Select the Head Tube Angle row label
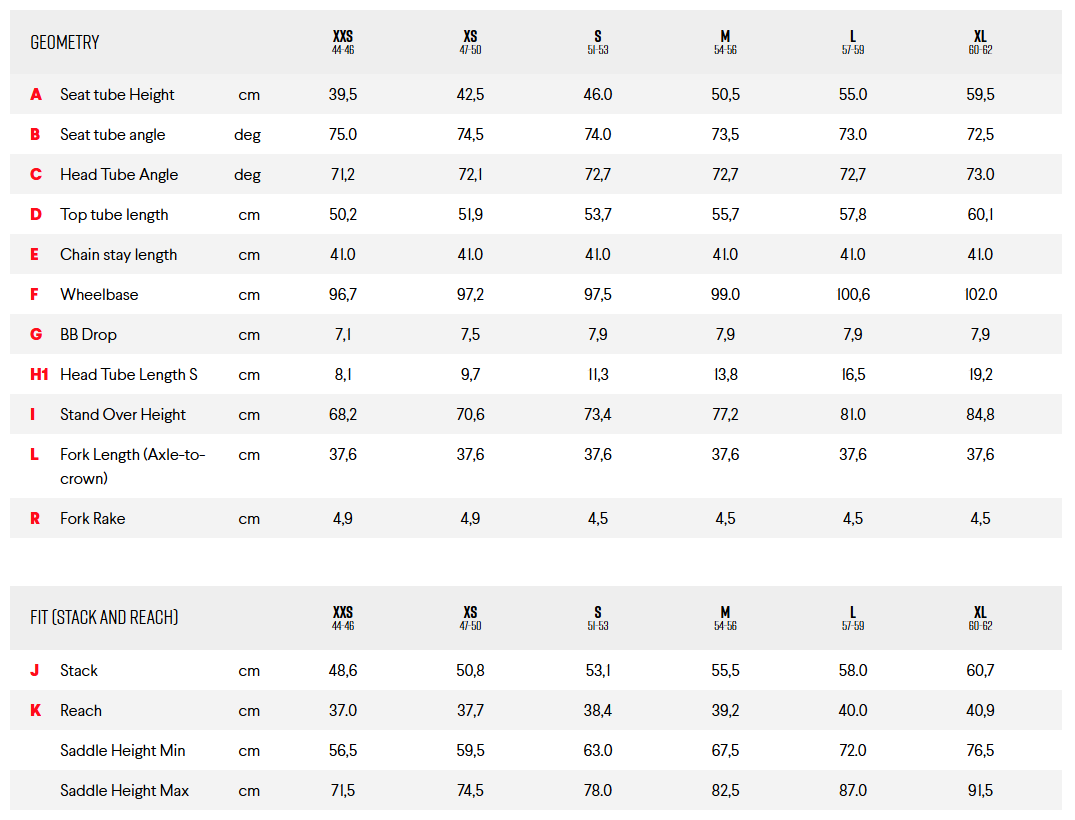 [119, 174]
